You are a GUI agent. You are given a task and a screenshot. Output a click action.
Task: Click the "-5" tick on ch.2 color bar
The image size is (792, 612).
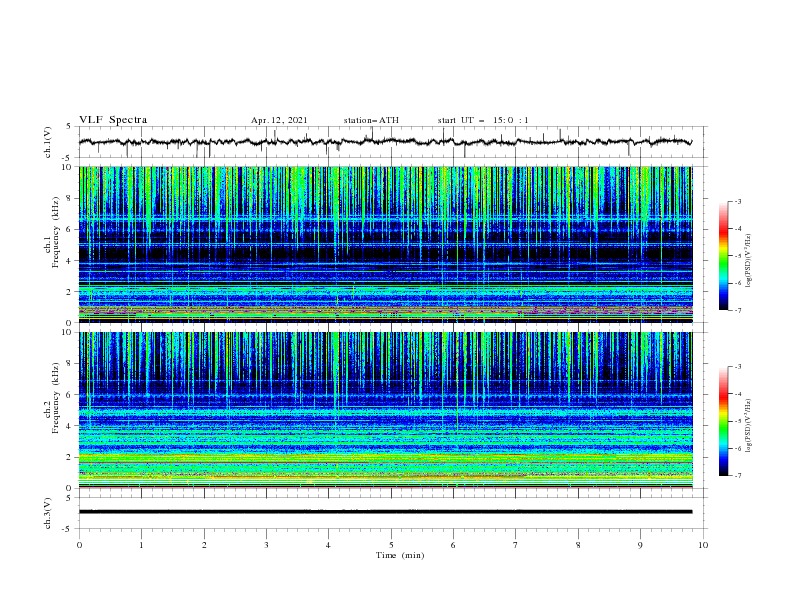click(737, 421)
